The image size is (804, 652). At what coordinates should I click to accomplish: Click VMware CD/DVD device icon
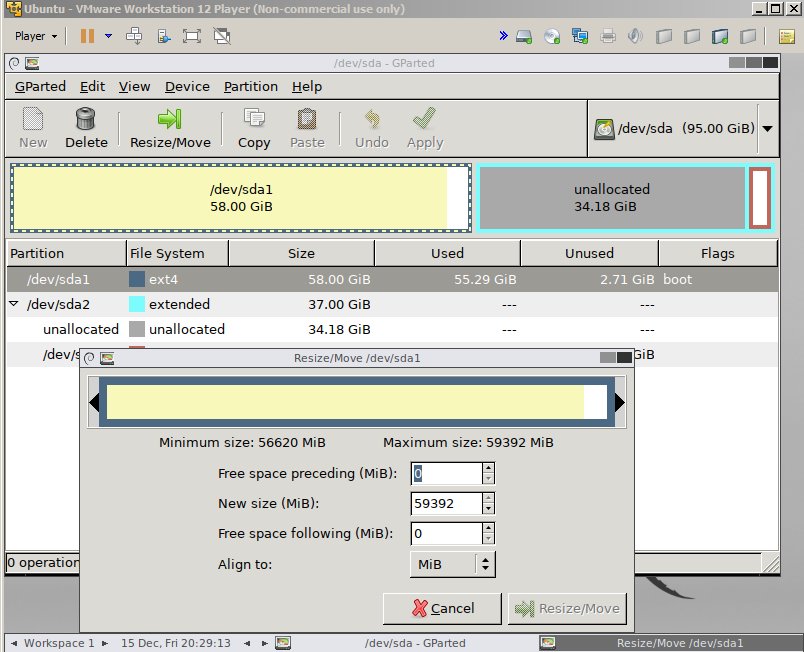(x=552, y=36)
